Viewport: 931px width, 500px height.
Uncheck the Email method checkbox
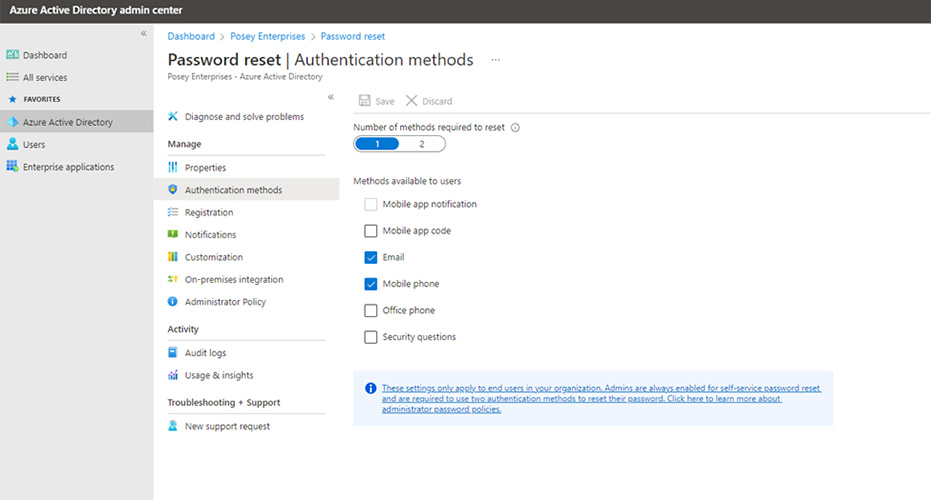[370, 257]
